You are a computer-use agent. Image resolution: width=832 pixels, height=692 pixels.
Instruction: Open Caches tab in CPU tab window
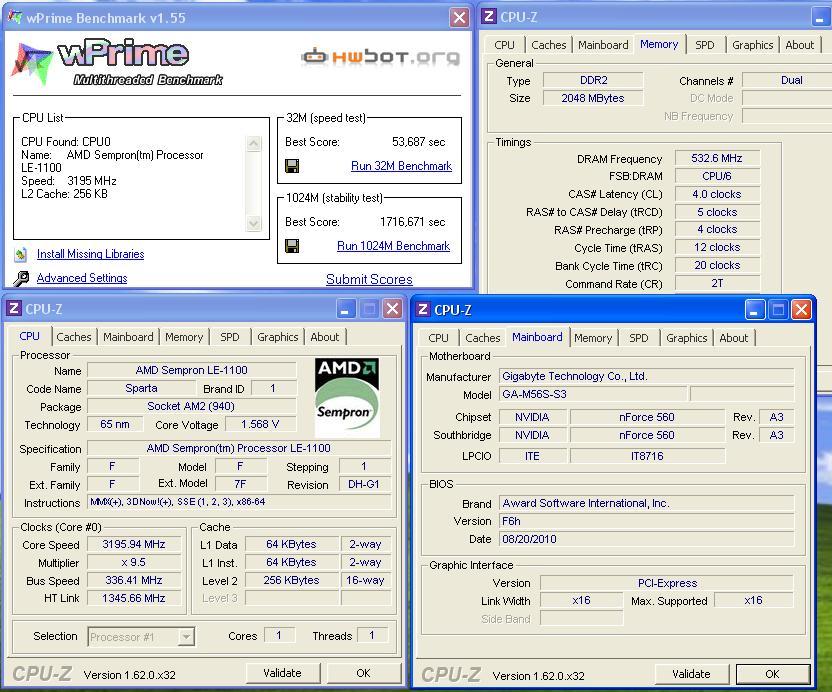[x=74, y=337]
